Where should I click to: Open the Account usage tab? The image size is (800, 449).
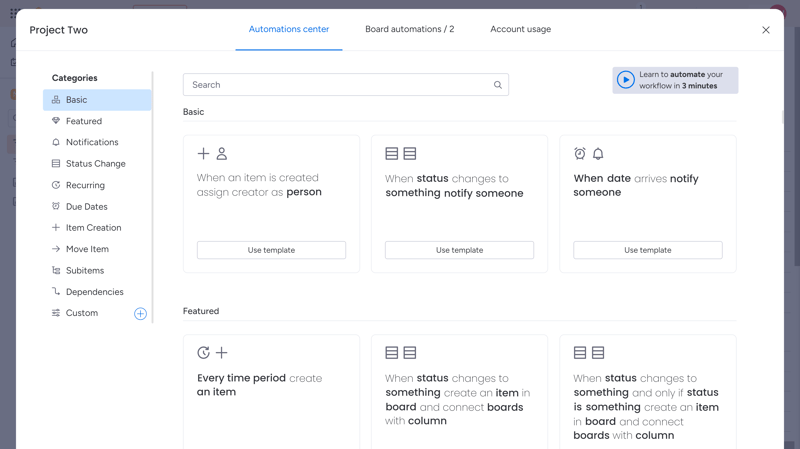[x=520, y=30]
